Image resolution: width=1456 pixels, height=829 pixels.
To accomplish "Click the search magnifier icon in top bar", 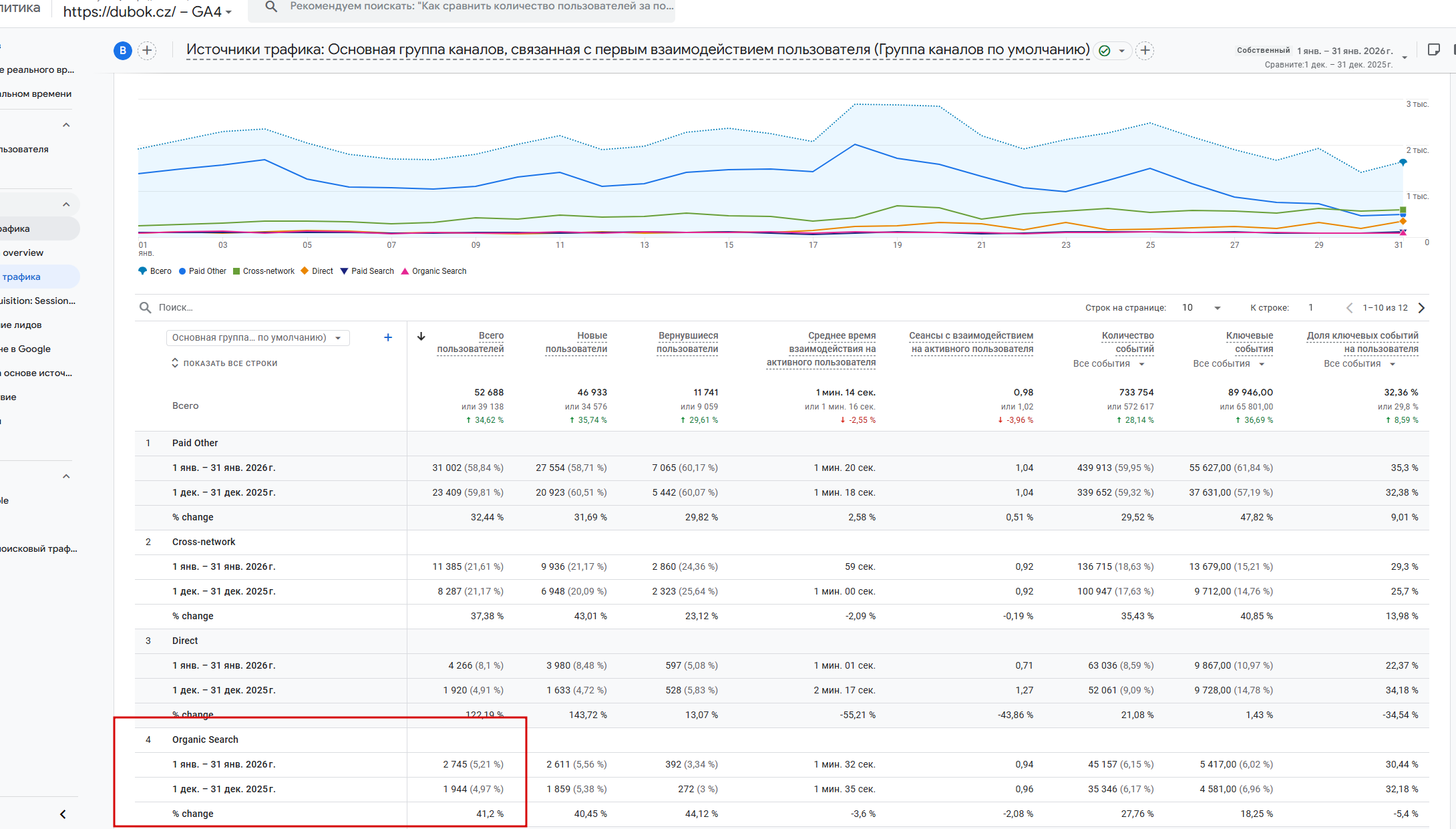I will point(271,7).
